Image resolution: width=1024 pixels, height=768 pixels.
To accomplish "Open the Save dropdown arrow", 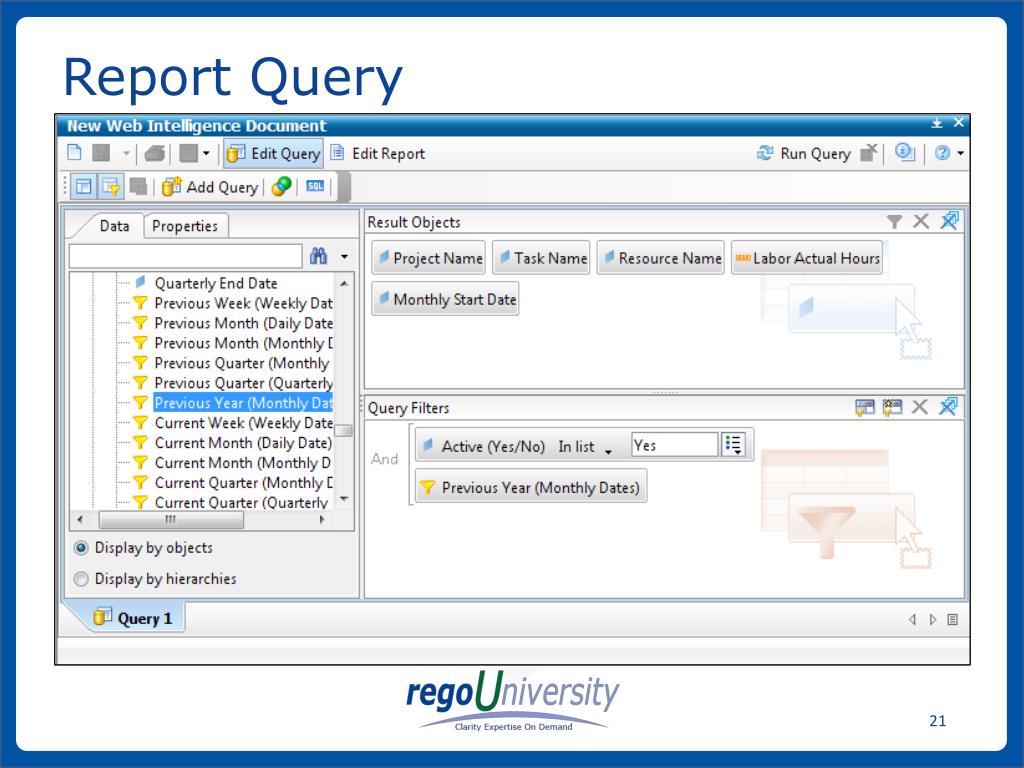I will [126, 153].
